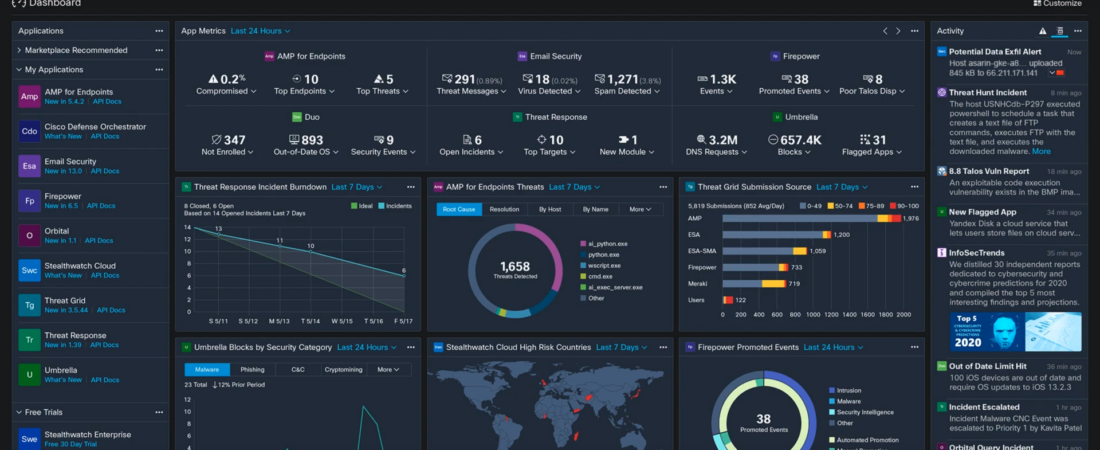Open App Metrics panel options dots
This screenshot has height=450, width=1100.
(914, 31)
